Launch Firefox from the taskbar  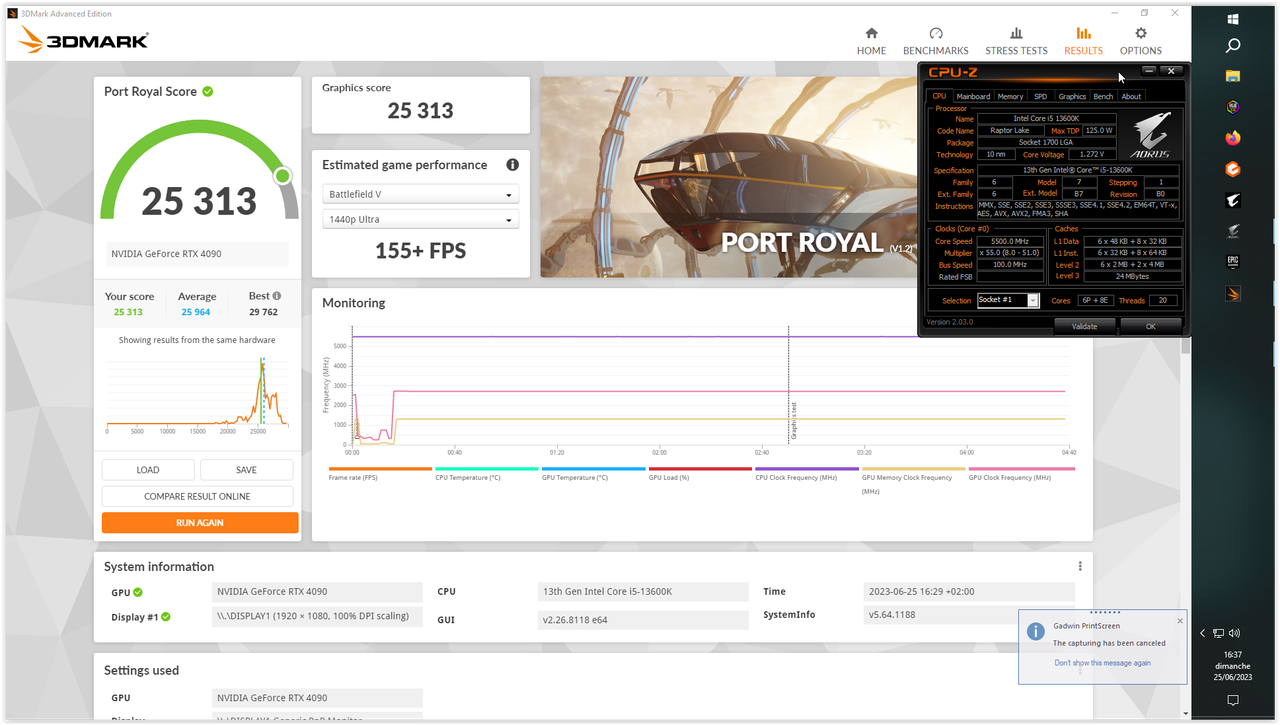pos(1233,138)
